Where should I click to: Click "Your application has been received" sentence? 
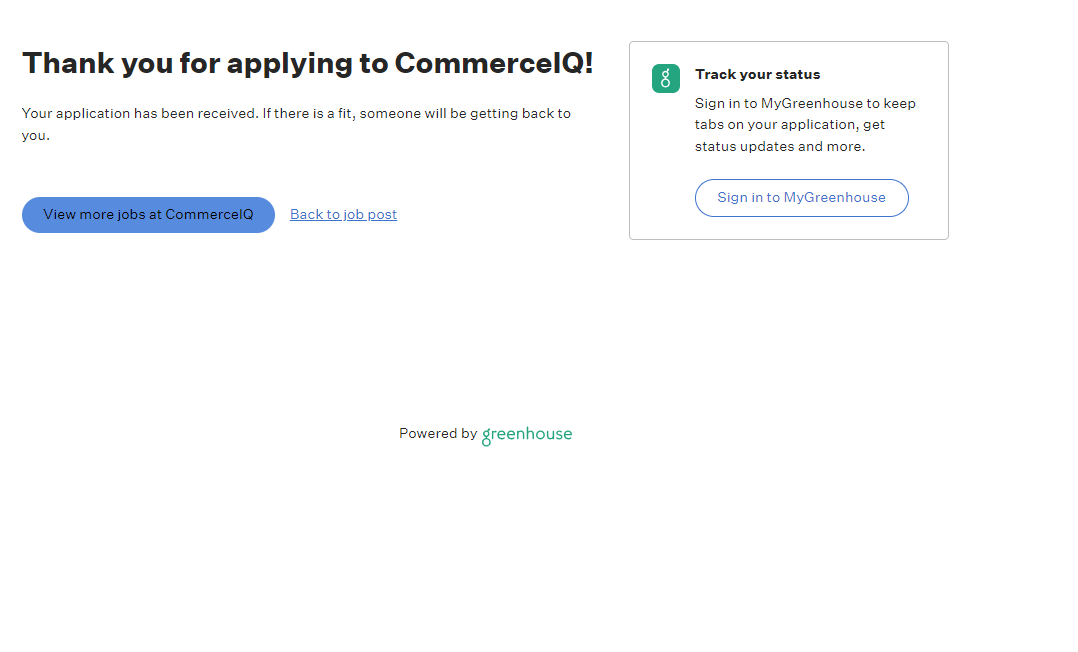[140, 114]
